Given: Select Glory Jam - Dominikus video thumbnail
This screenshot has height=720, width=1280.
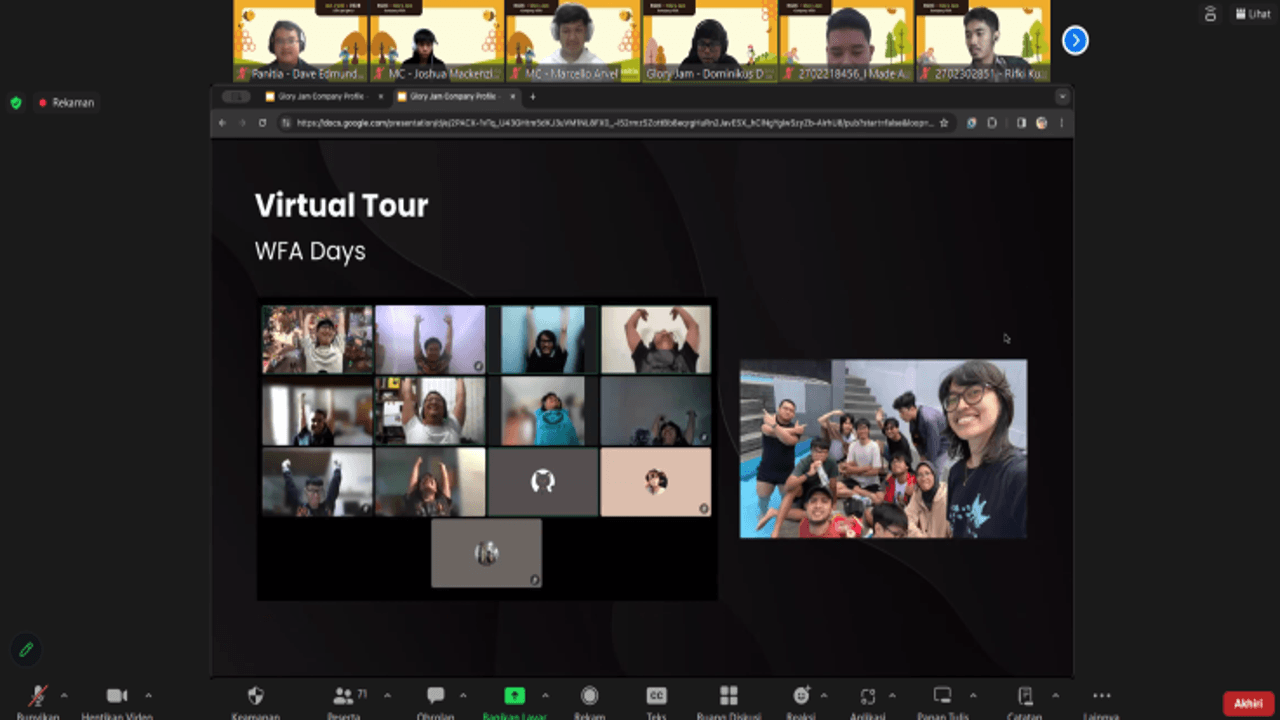Looking at the screenshot, I should coord(710,41).
